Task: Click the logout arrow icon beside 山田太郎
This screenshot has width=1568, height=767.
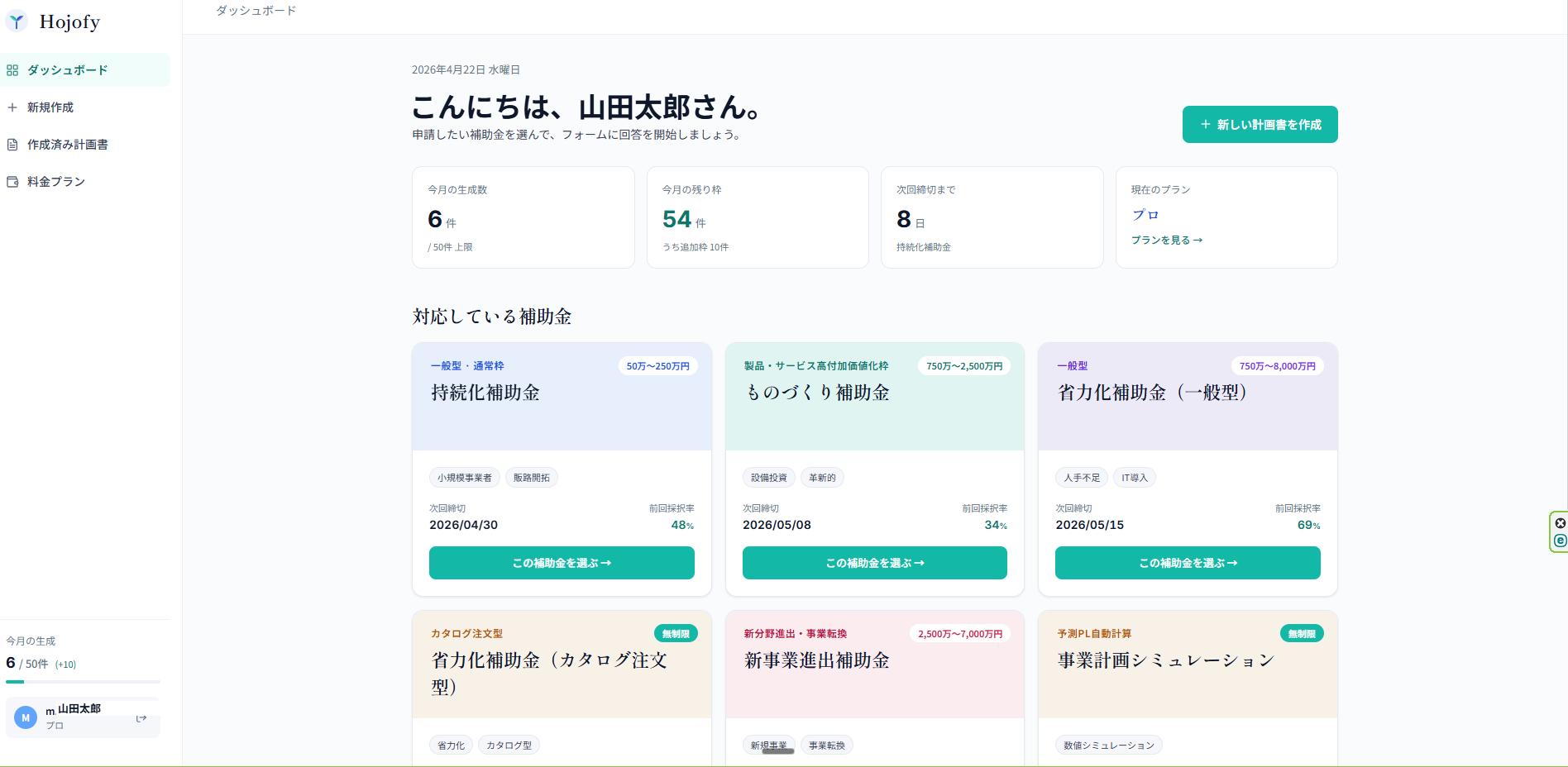Action: 141,718
